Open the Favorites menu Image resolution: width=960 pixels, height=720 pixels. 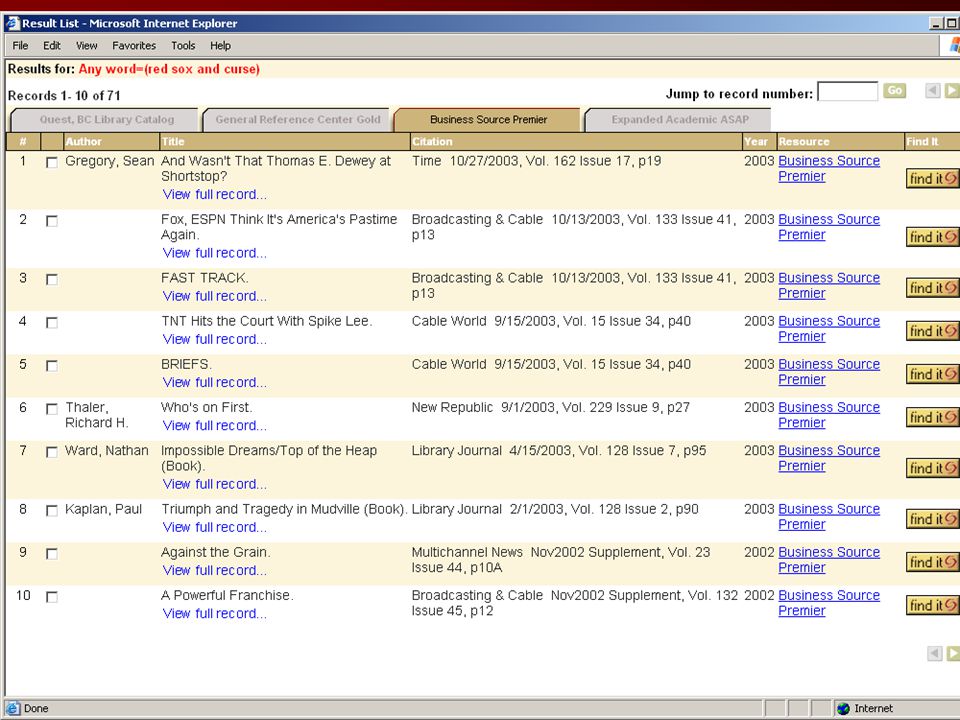coord(134,45)
